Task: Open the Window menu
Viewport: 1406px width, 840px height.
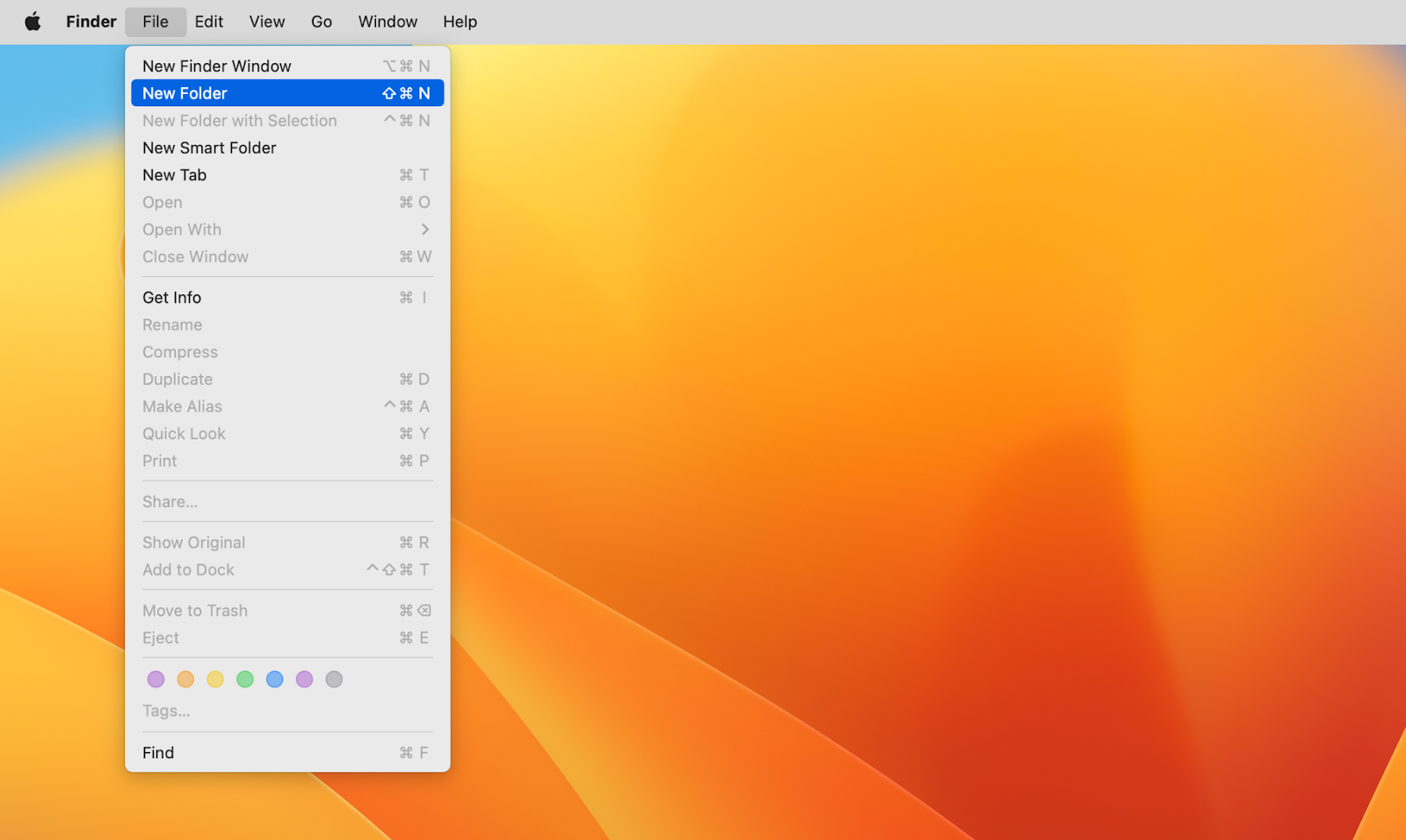Action: pos(387,21)
